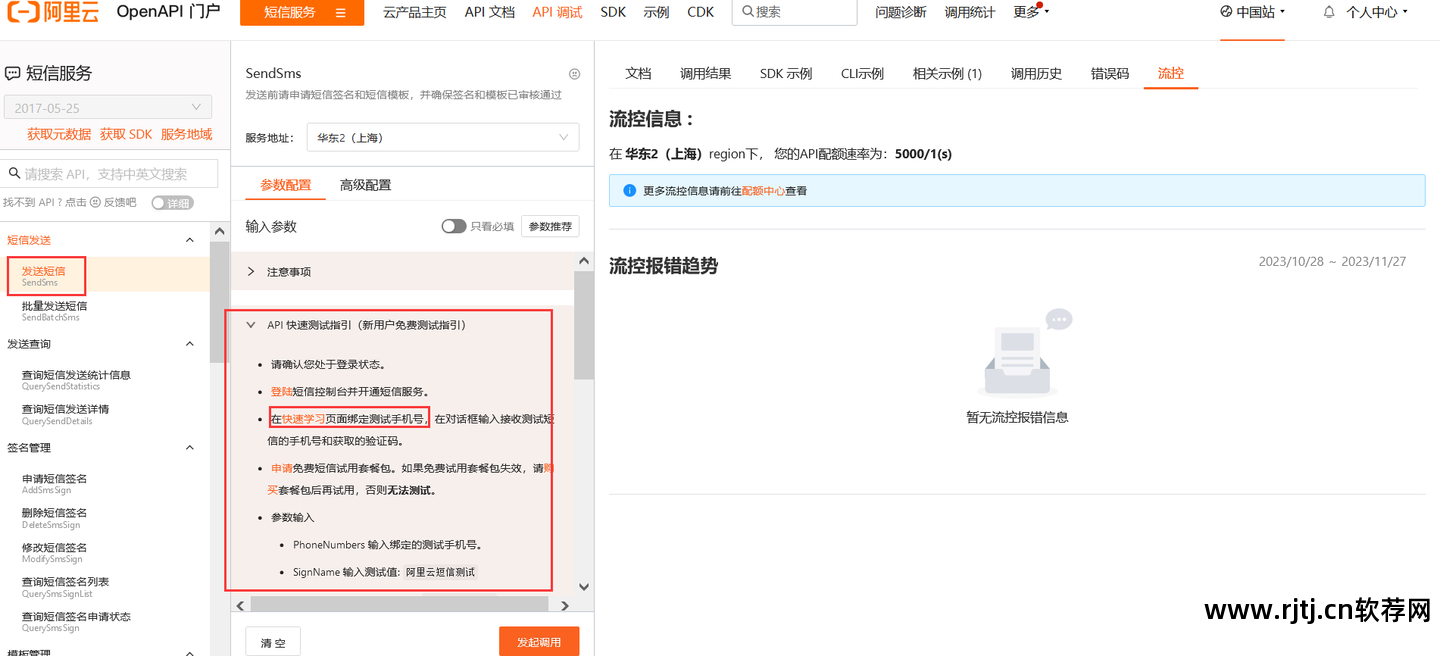Screen dimensions: 1440x656
Task: Click the info icon in 流控 notice banner
Action: (x=629, y=190)
